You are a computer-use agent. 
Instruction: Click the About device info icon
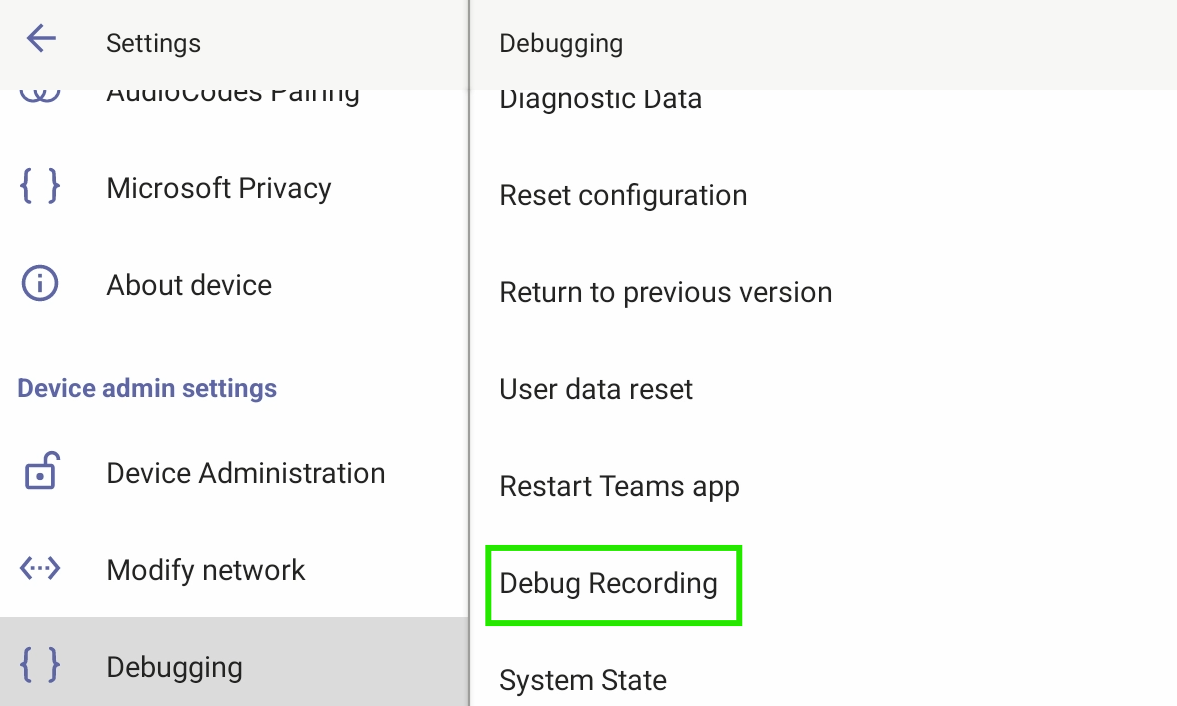[40, 284]
